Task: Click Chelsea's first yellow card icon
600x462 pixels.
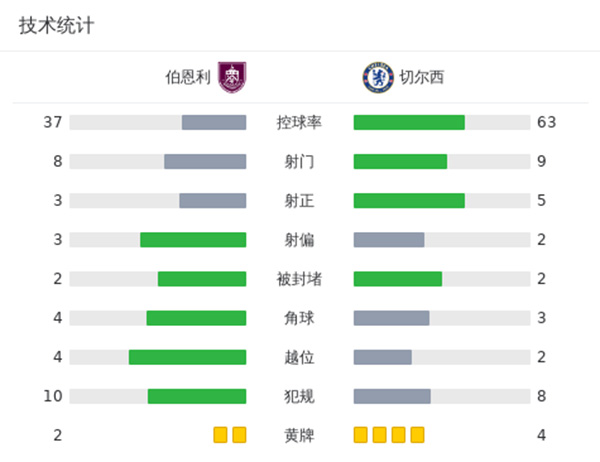Action: coord(361,435)
